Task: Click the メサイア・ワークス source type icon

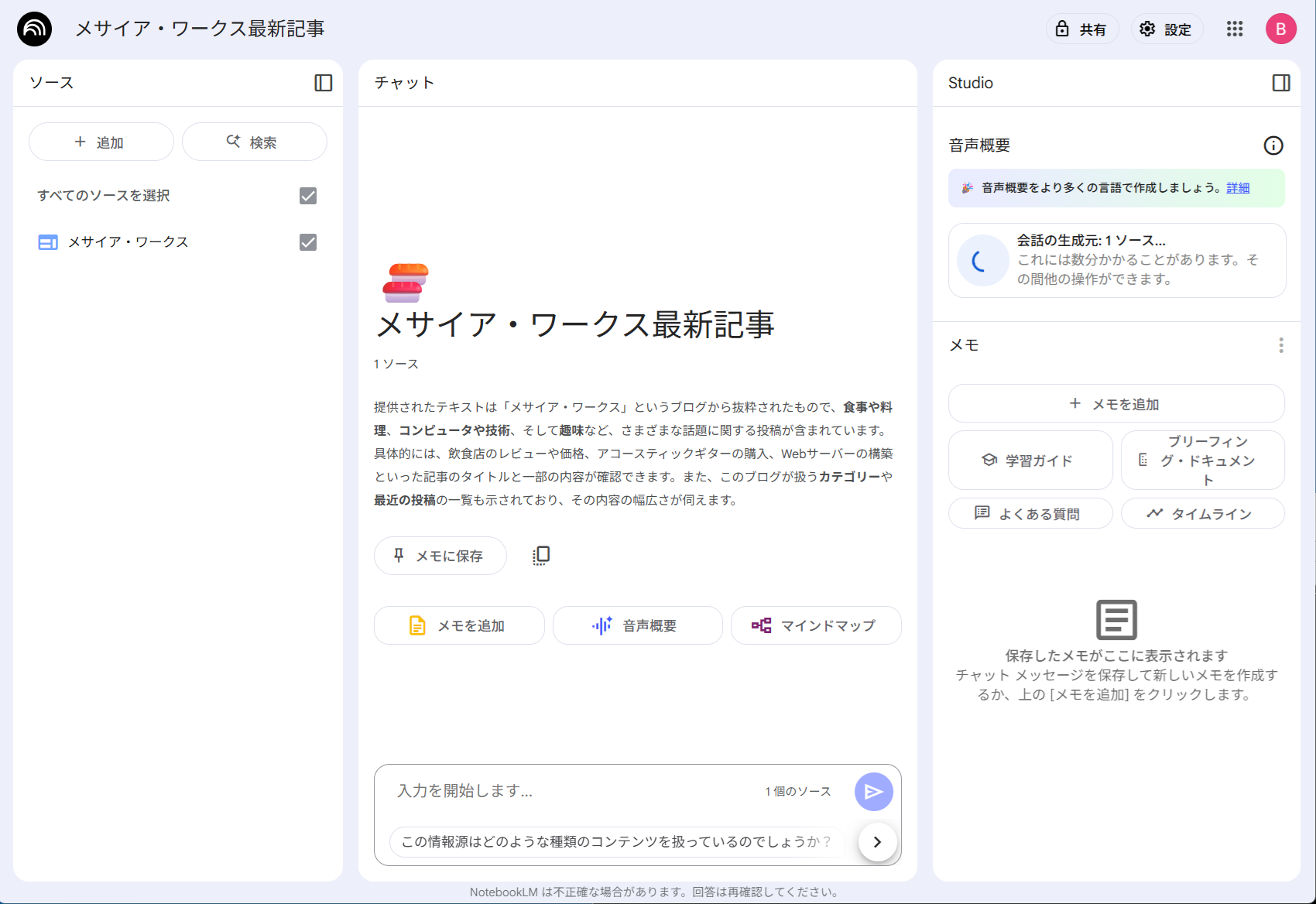Action: 48,242
